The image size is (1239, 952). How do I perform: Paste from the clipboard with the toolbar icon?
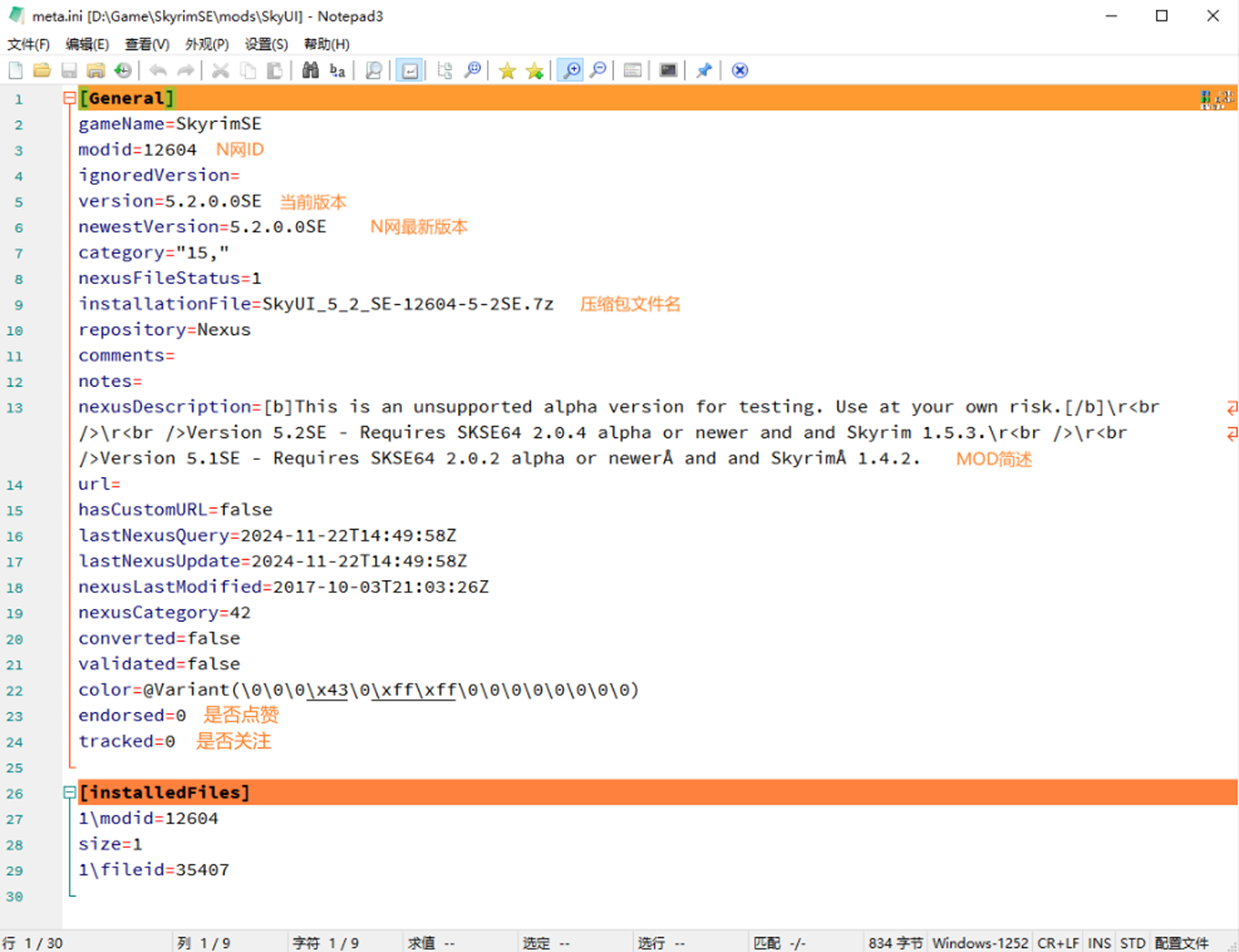(x=273, y=70)
